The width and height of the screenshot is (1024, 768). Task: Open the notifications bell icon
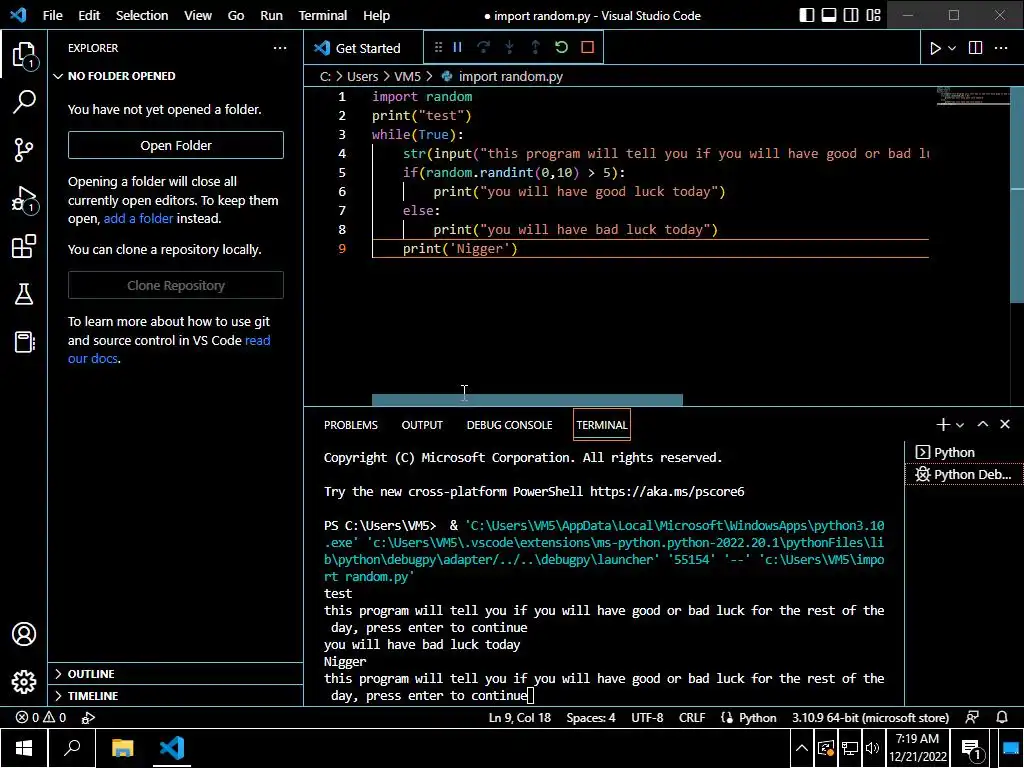click(1001, 717)
